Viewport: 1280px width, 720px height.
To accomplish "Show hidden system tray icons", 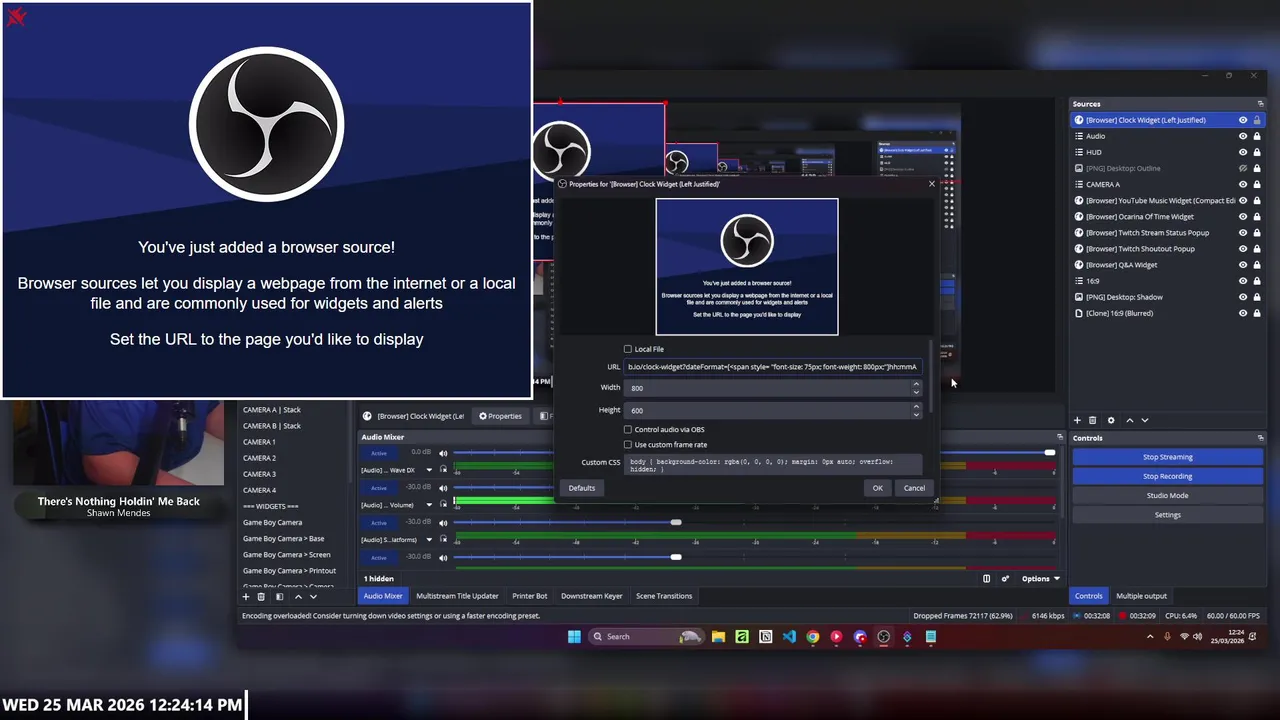I will click(1150, 636).
